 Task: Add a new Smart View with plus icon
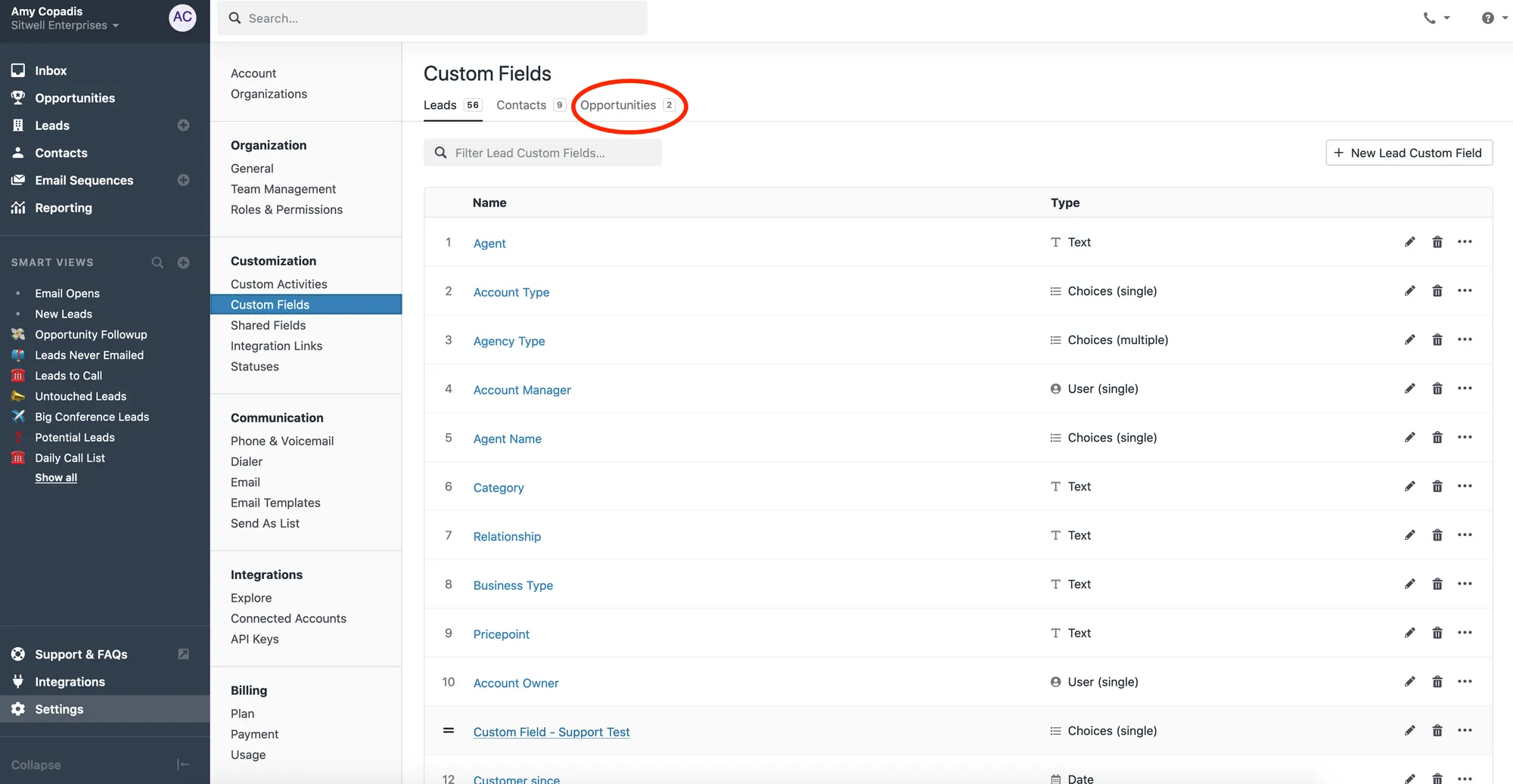tap(183, 262)
